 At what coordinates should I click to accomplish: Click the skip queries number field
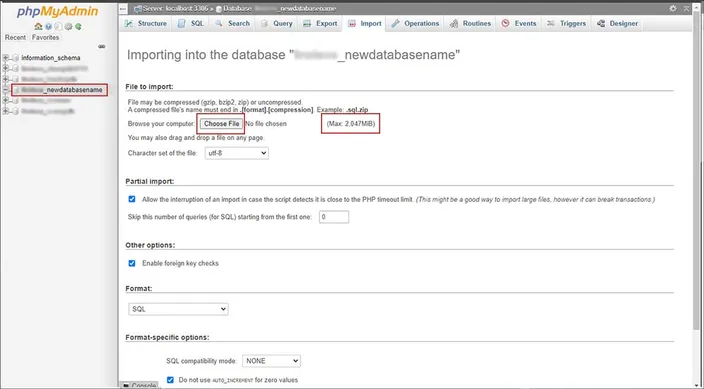pos(334,217)
